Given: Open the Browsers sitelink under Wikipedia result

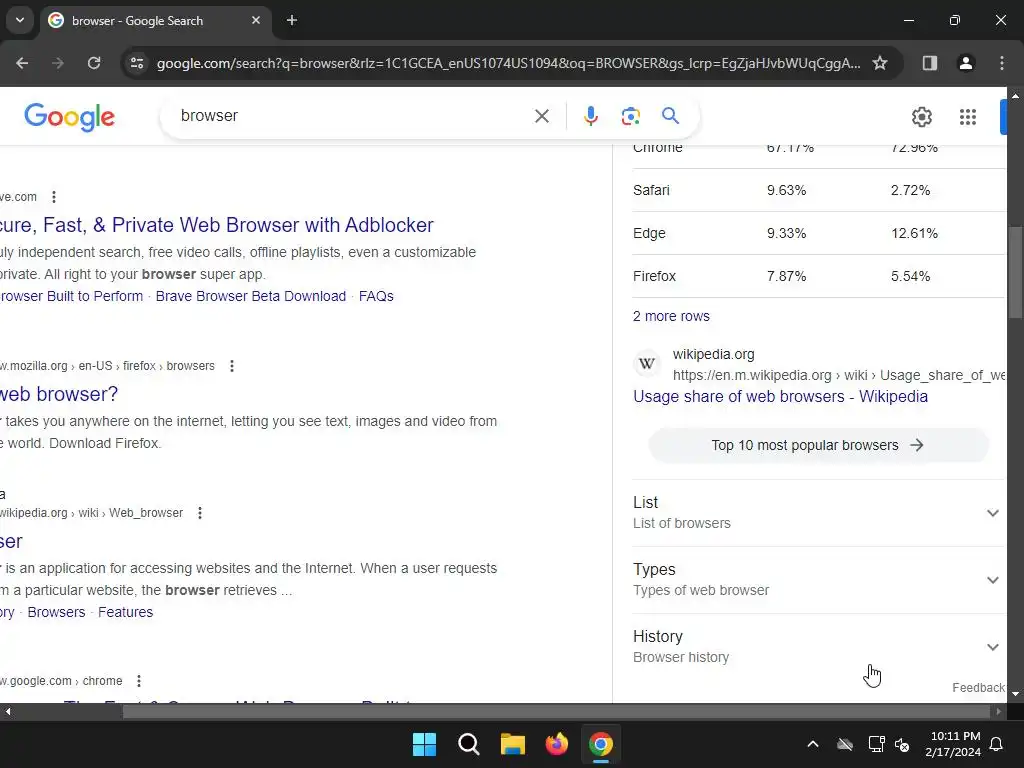Looking at the screenshot, I should [56, 612].
